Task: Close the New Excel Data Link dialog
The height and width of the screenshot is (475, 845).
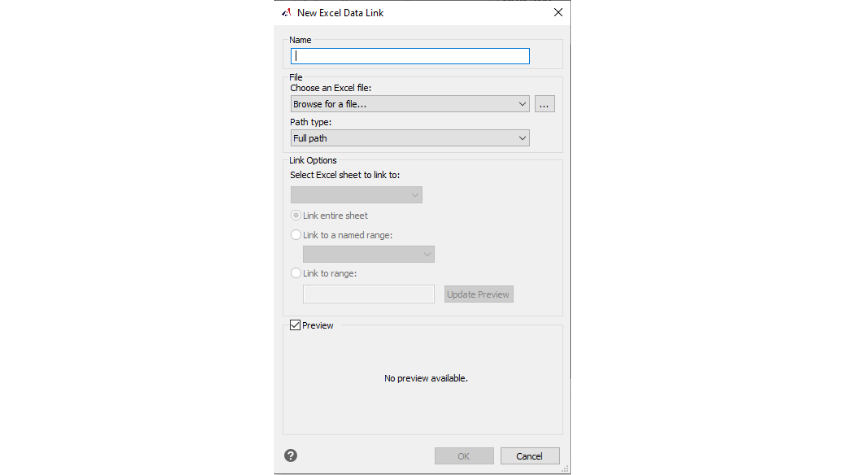Action: point(558,12)
